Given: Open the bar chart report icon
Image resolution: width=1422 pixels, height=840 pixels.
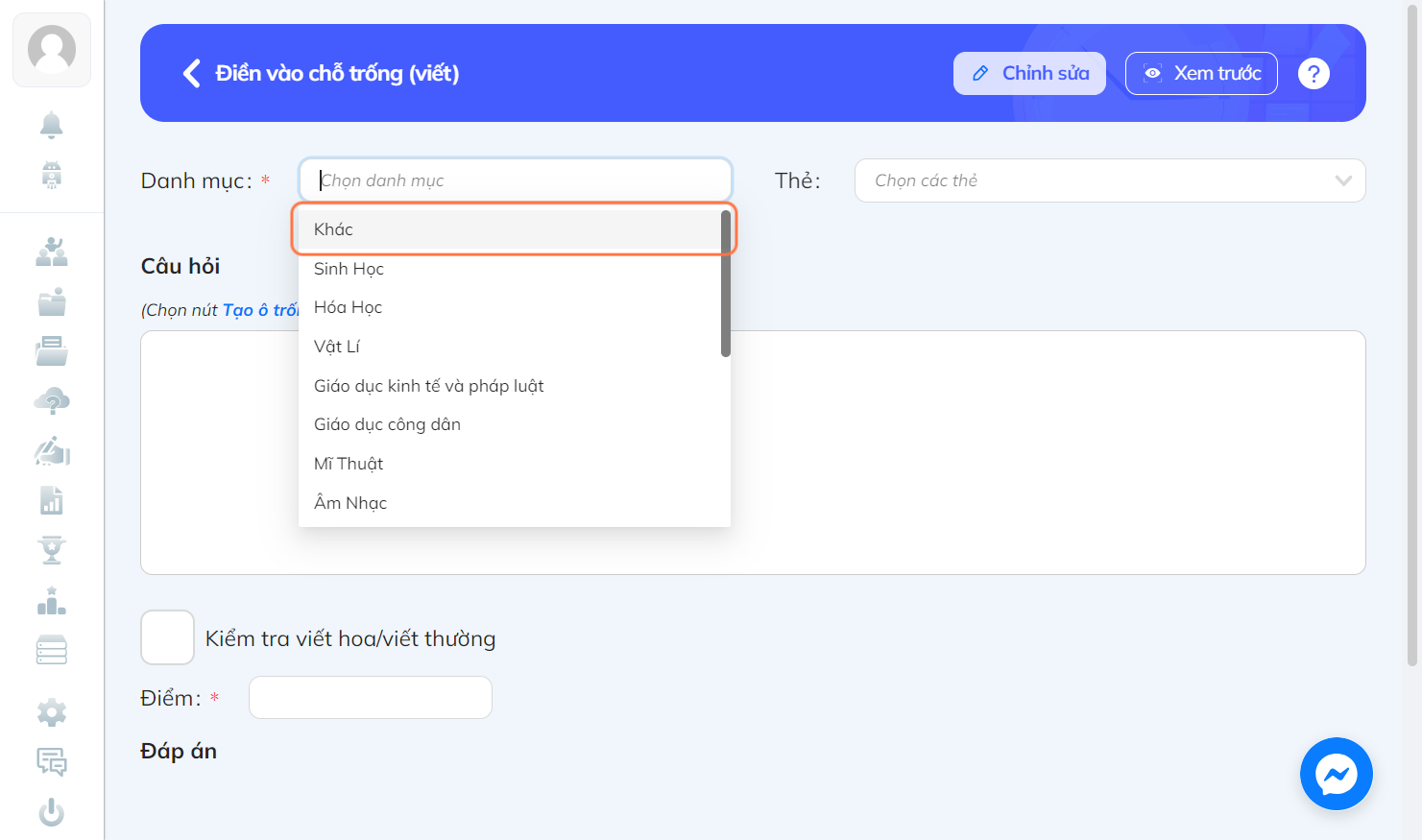Looking at the screenshot, I should pyautogui.click(x=52, y=501).
